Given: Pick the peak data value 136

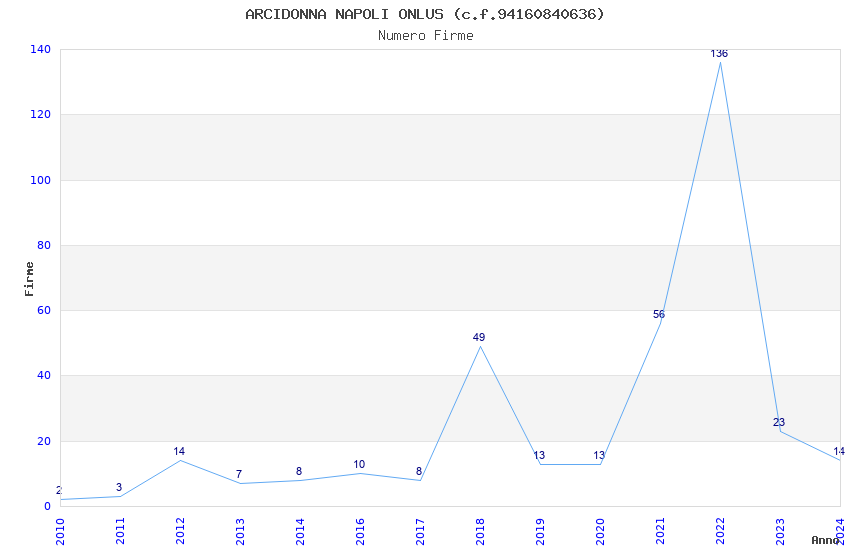Looking at the screenshot, I should click(719, 54).
